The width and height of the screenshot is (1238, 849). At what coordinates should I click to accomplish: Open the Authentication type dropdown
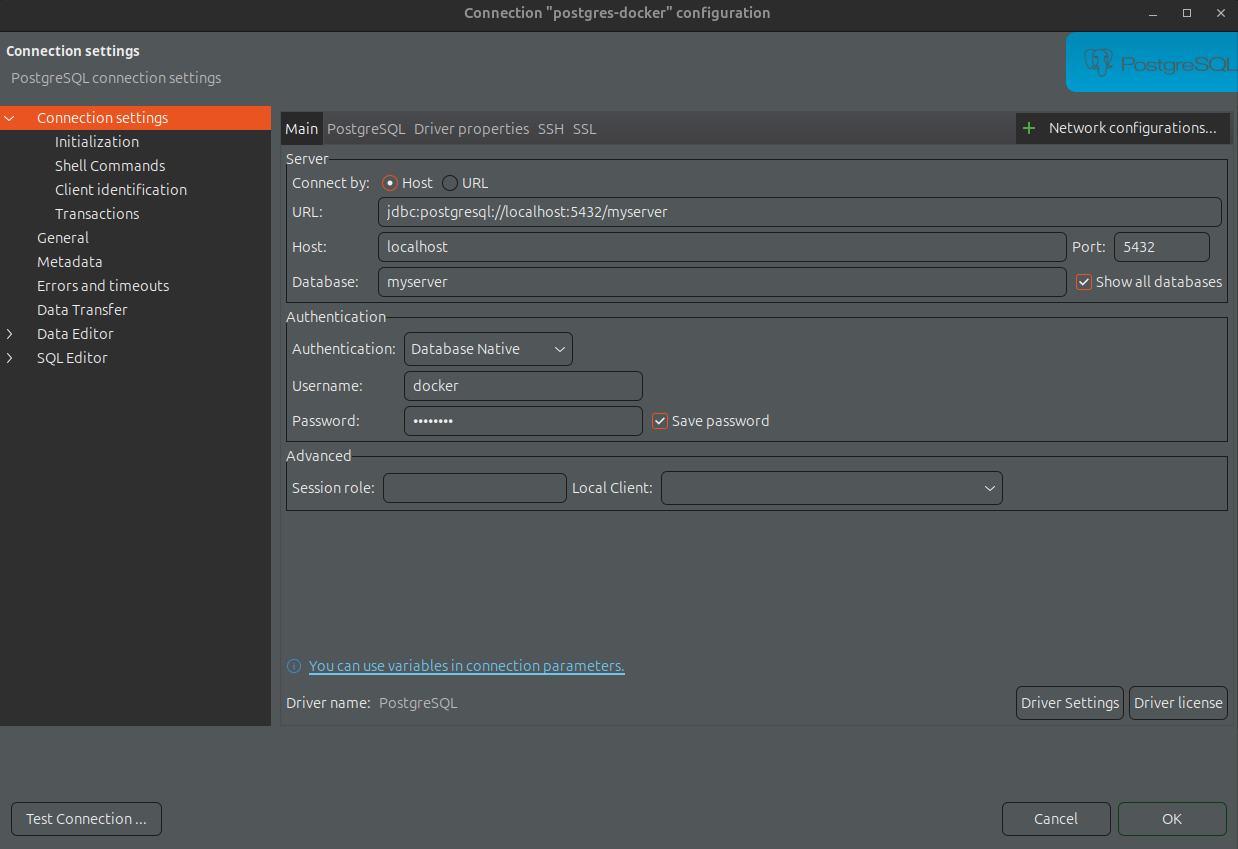point(488,349)
